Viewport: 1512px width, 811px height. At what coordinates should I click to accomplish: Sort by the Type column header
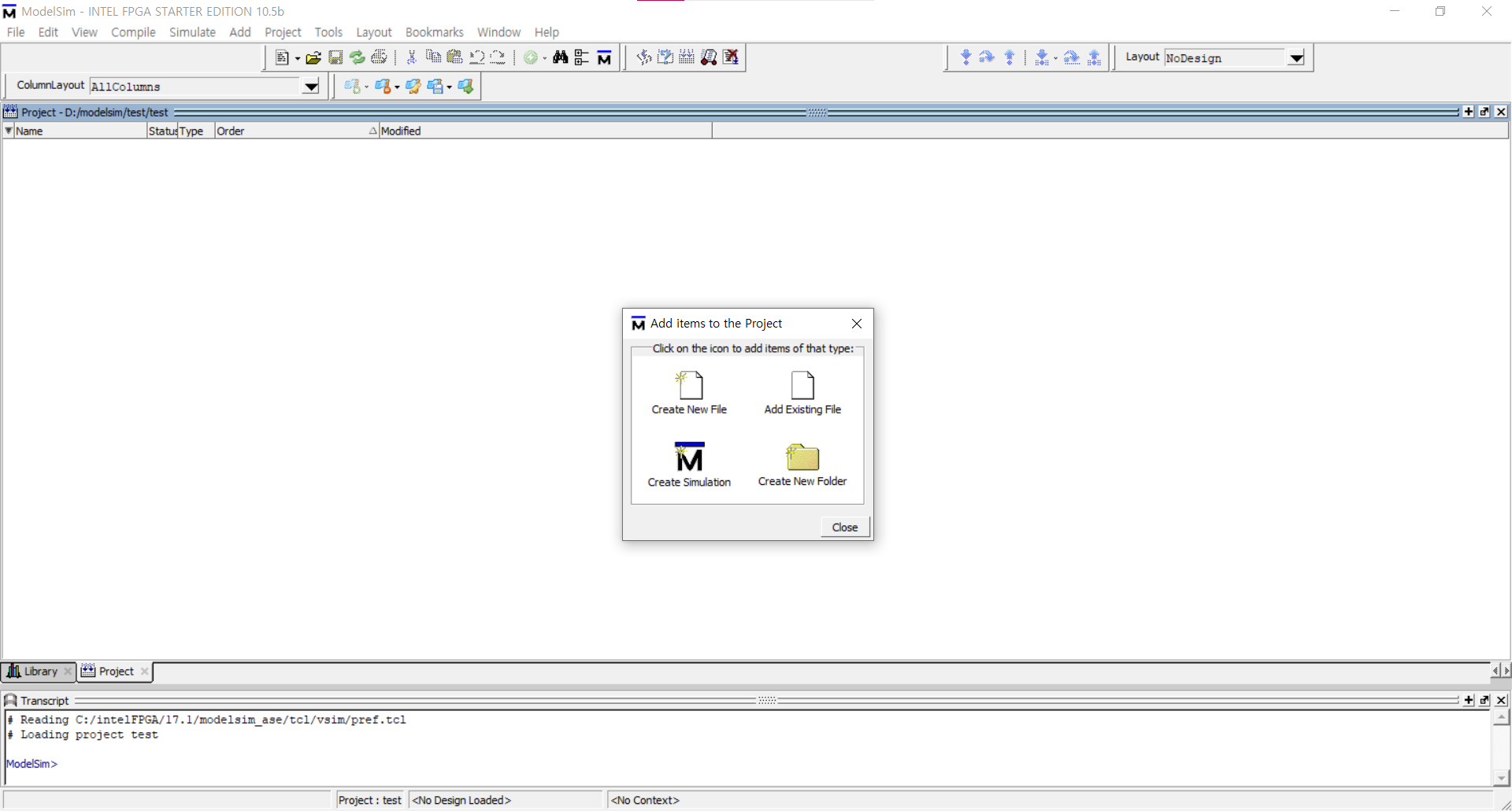pos(196,131)
